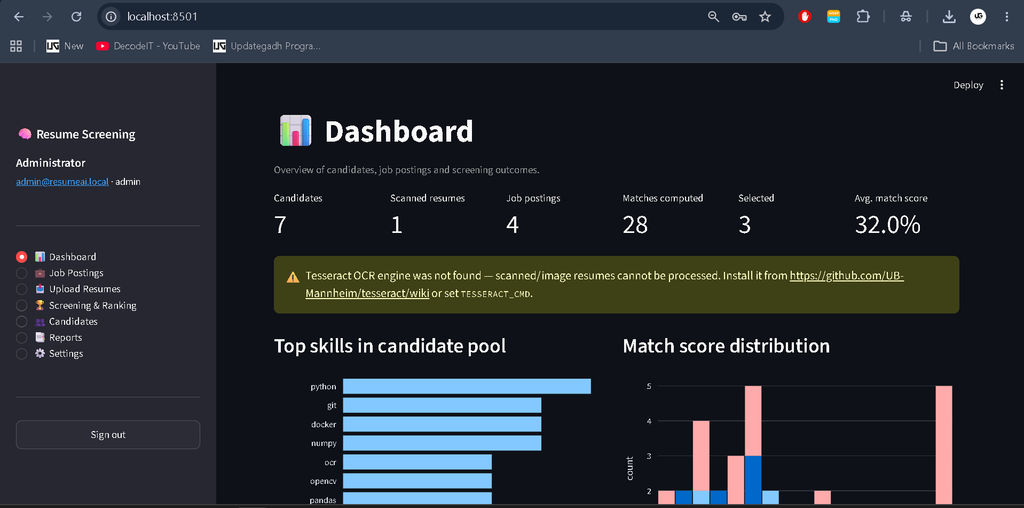Open the apps grid in bookmarks bar
The image size is (1024, 508).
click(x=16, y=46)
